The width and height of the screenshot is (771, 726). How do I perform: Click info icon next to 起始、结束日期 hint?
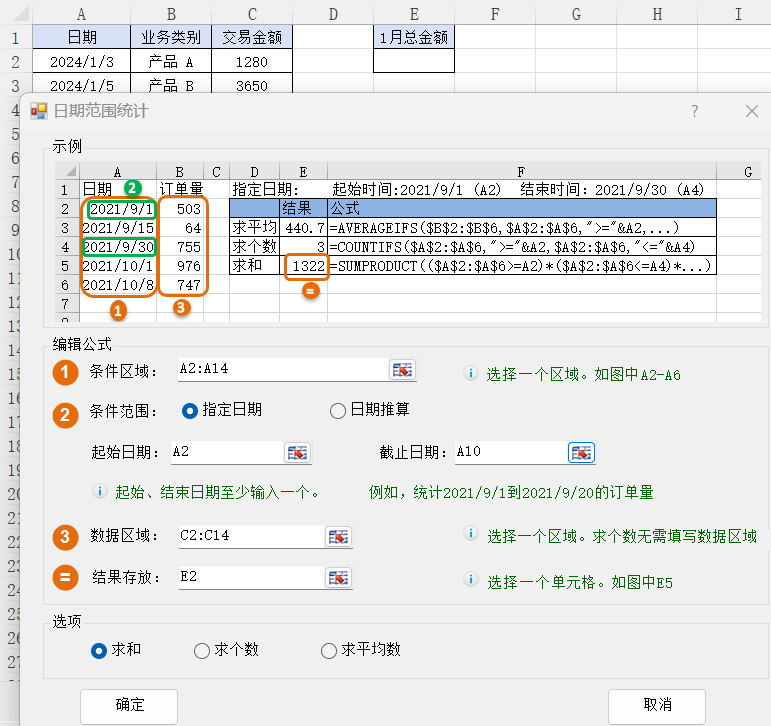pyautogui.click(x=99, y=492)
